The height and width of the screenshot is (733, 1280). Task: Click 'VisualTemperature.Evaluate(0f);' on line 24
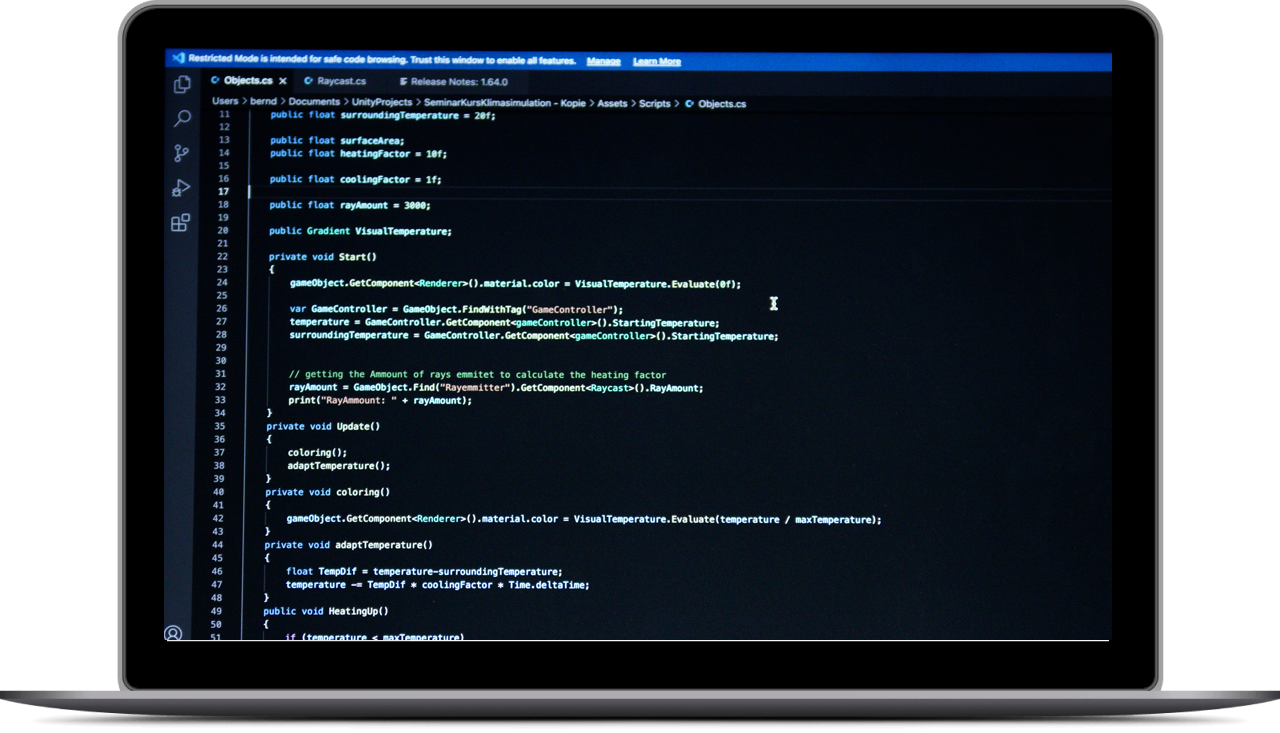pos(658,283)
